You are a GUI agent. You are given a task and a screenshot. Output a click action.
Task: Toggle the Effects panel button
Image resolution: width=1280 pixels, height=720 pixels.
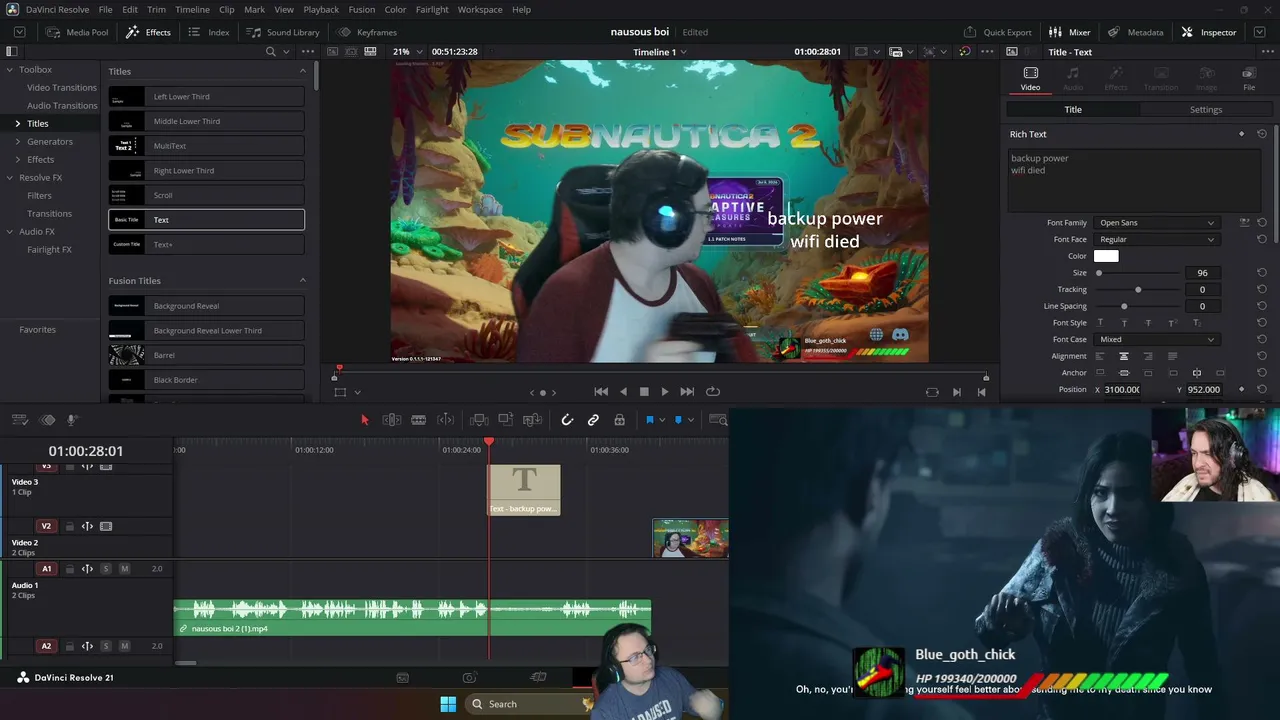[x=148, y=32]
